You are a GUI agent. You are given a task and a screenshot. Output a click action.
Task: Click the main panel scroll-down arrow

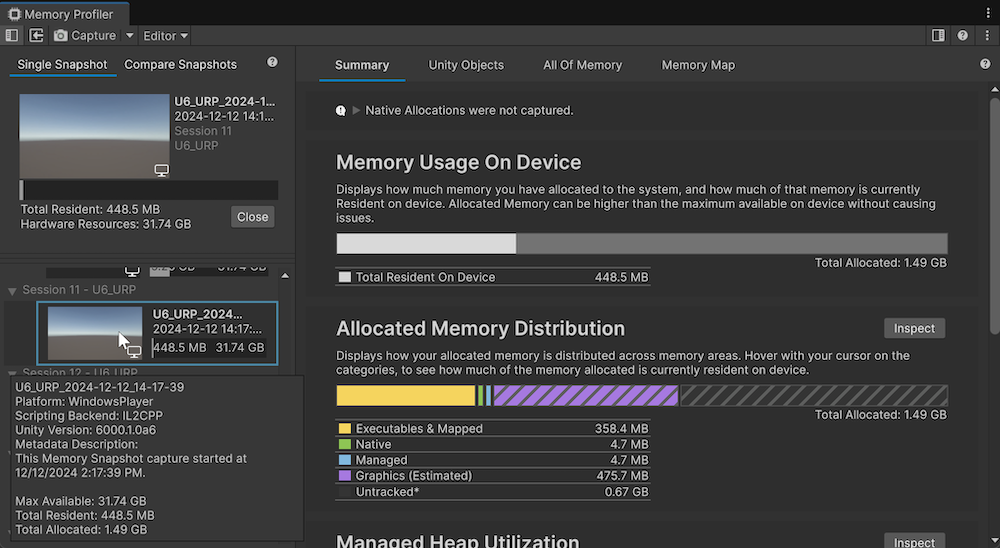pos(994,540)
